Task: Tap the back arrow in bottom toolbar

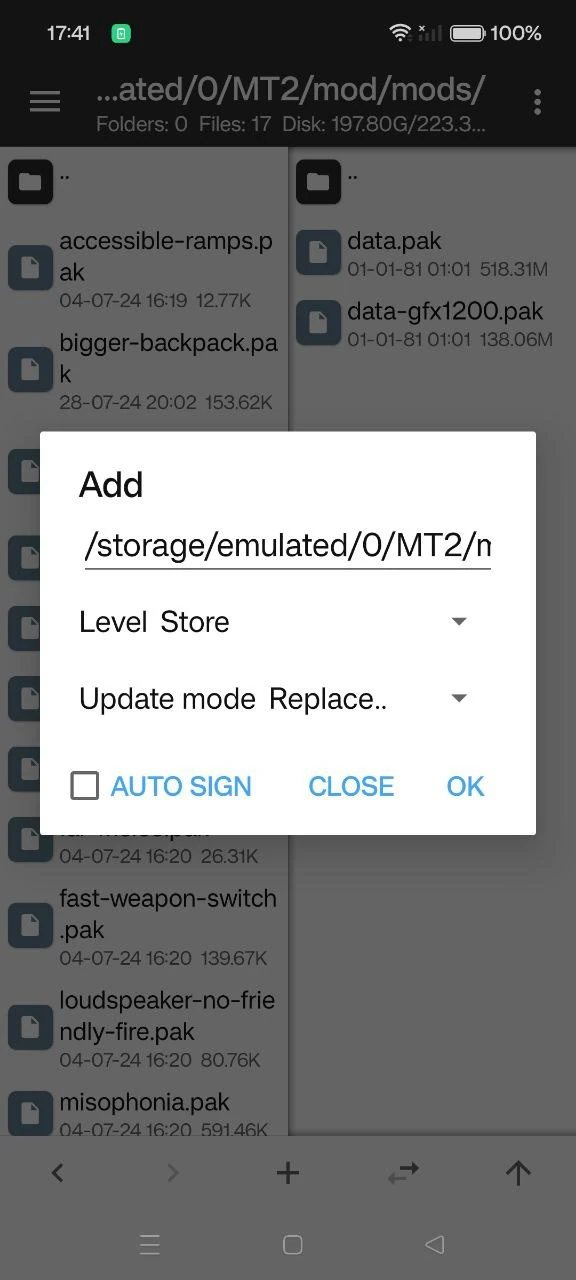Action: tap(57, 1173)
